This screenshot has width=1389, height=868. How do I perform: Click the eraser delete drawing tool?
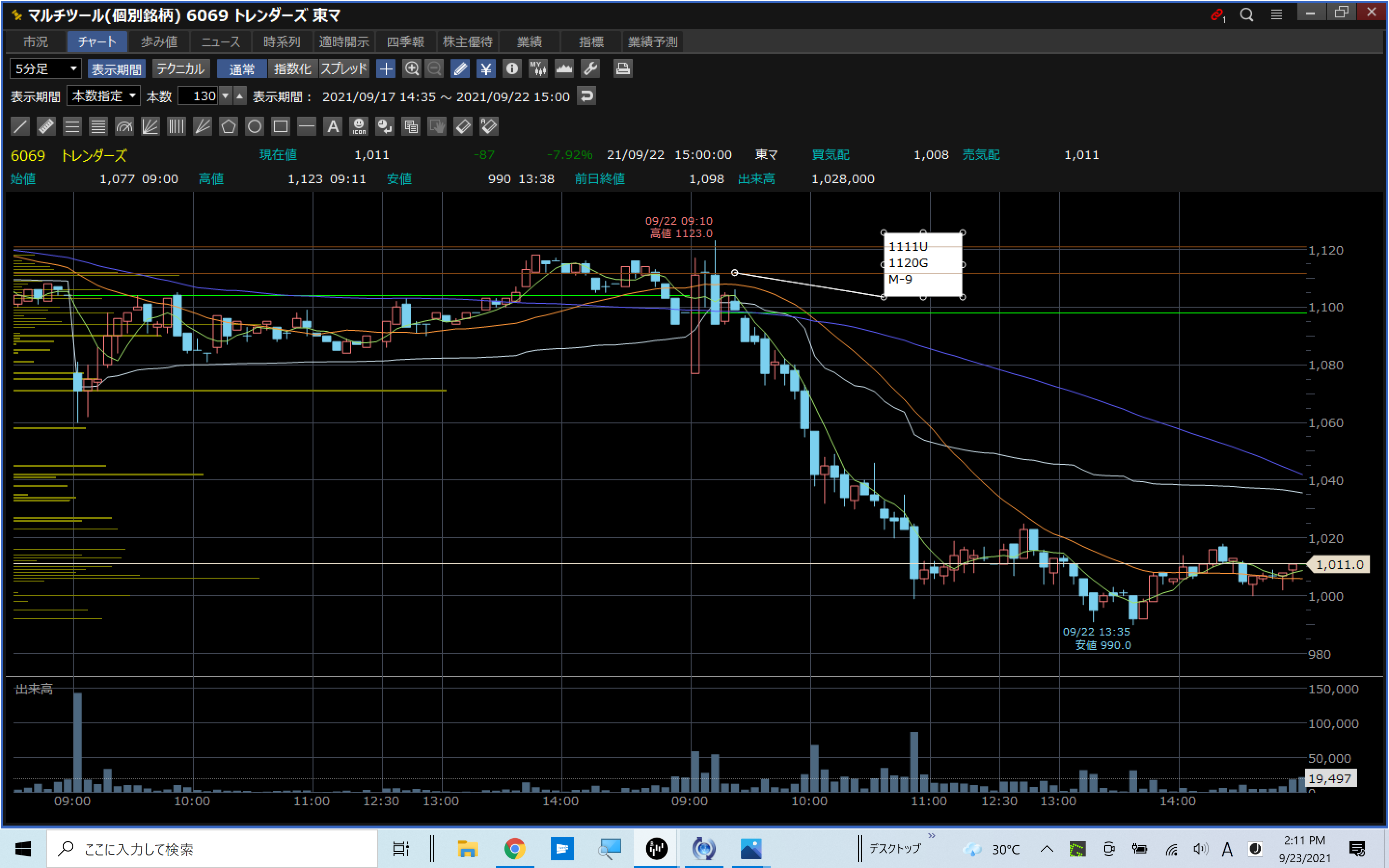(463, 126)
